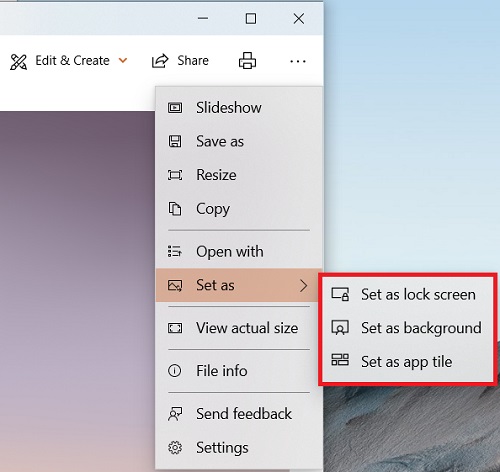
Task: Click the lock screen icon in submenu
Action: 340,294
